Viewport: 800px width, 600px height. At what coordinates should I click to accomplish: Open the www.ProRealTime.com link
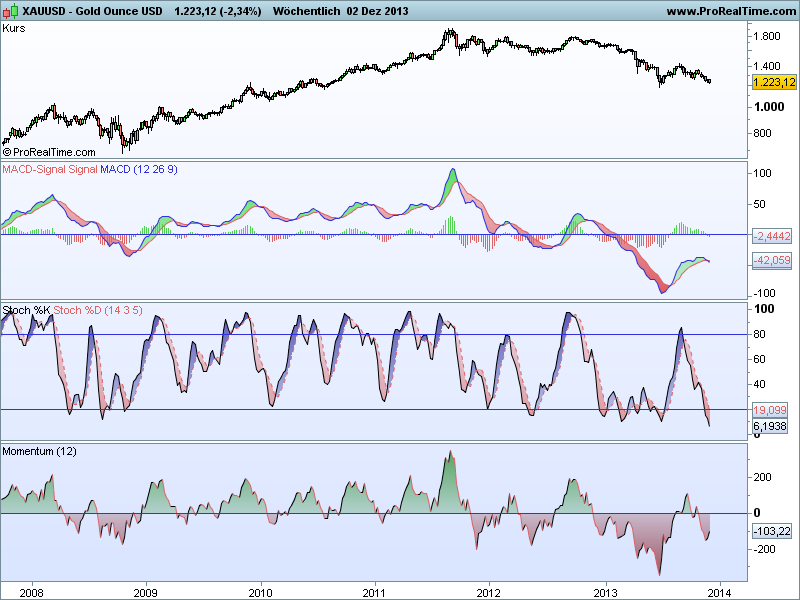pyautogui.click(x=732, y=11)
